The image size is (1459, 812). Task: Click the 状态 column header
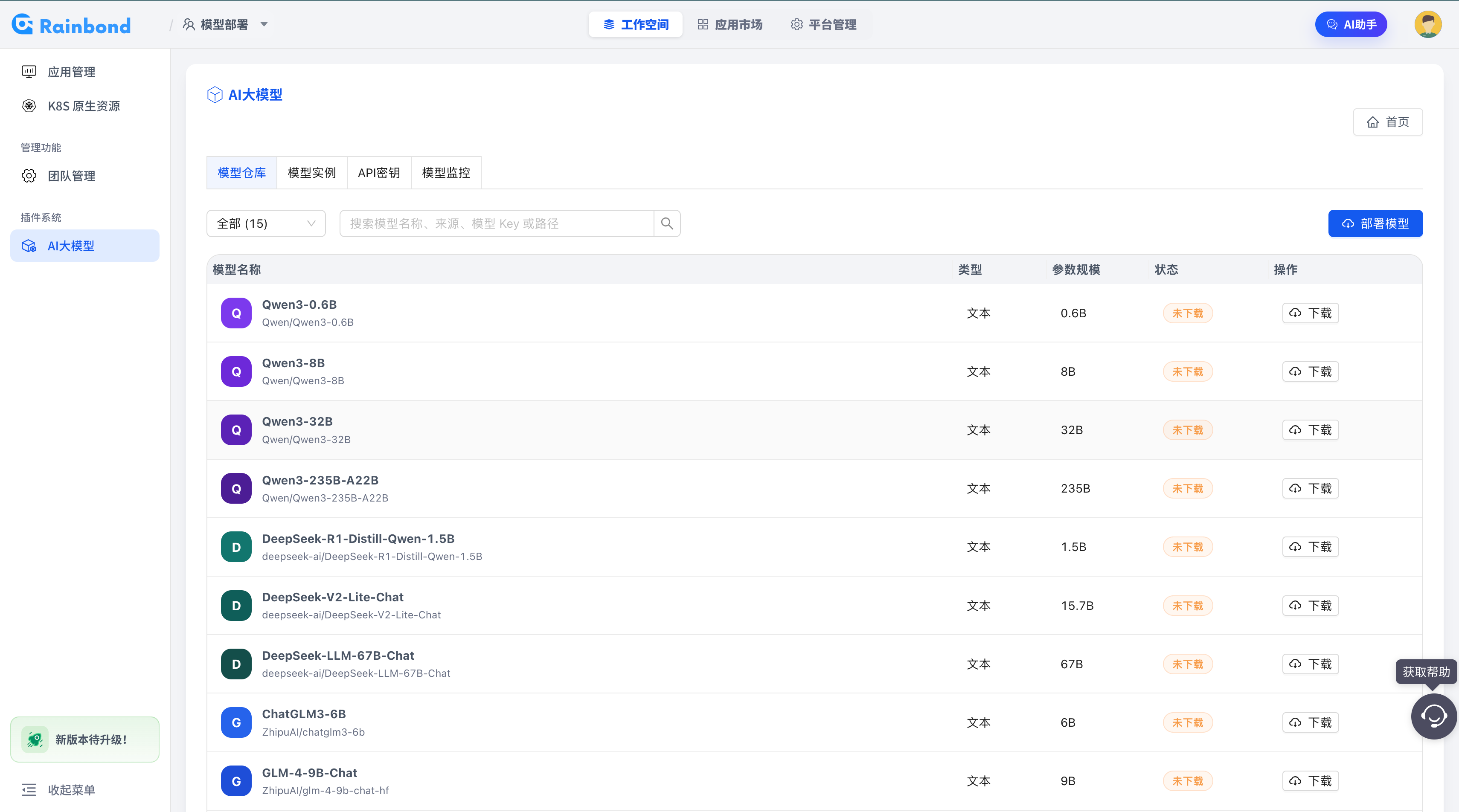tap(1166, 270)
